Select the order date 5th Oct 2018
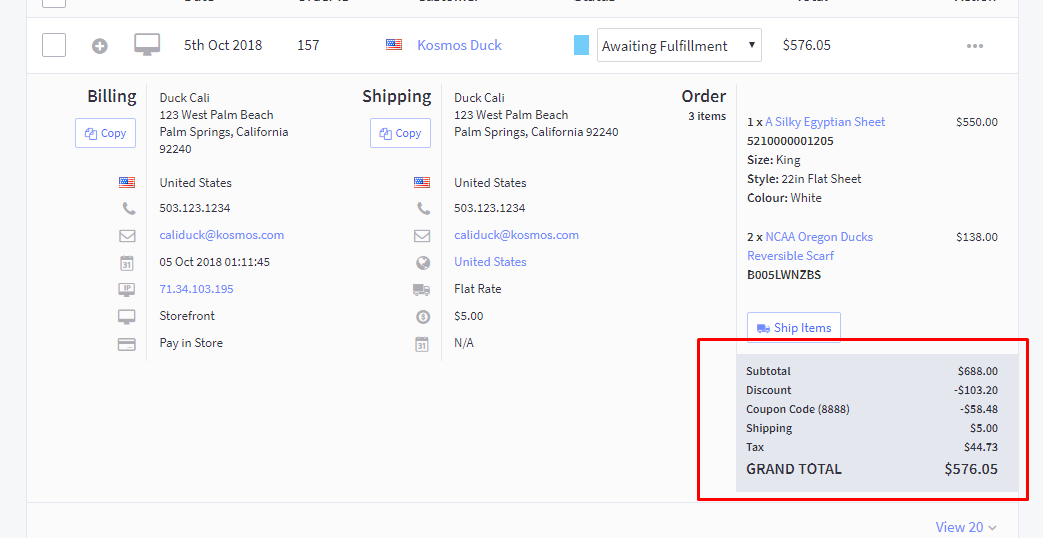 223,45
